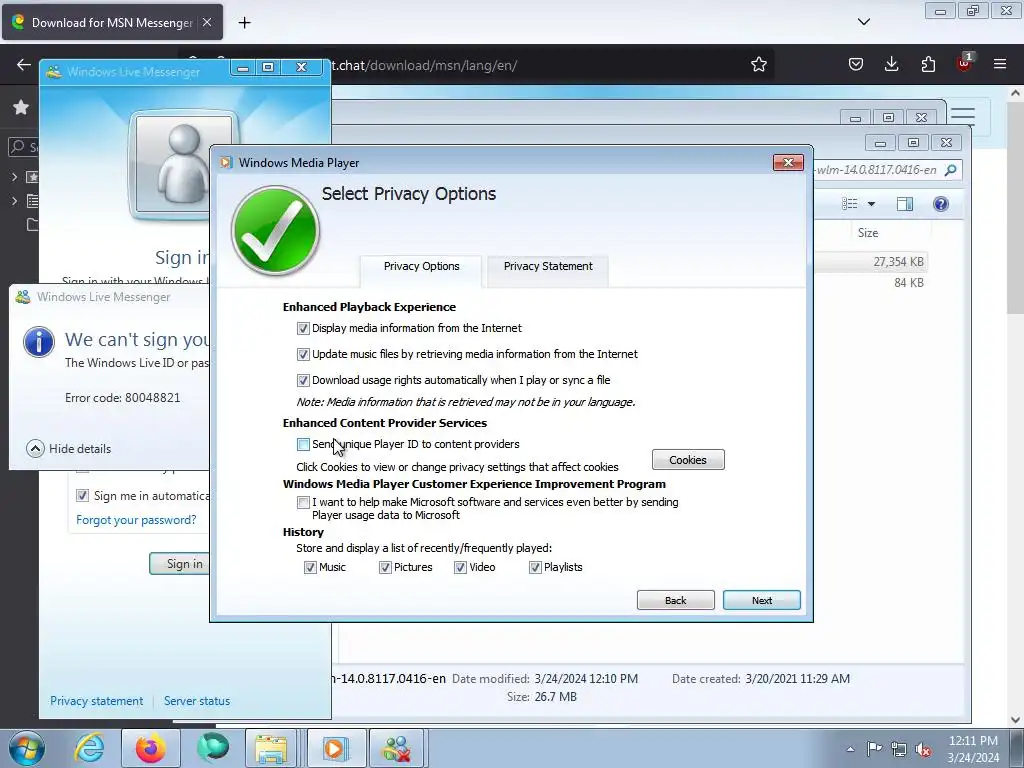Open bookmarks star in browser sidebar
The width and height of the screenshot is (1024, 768).
21,107
